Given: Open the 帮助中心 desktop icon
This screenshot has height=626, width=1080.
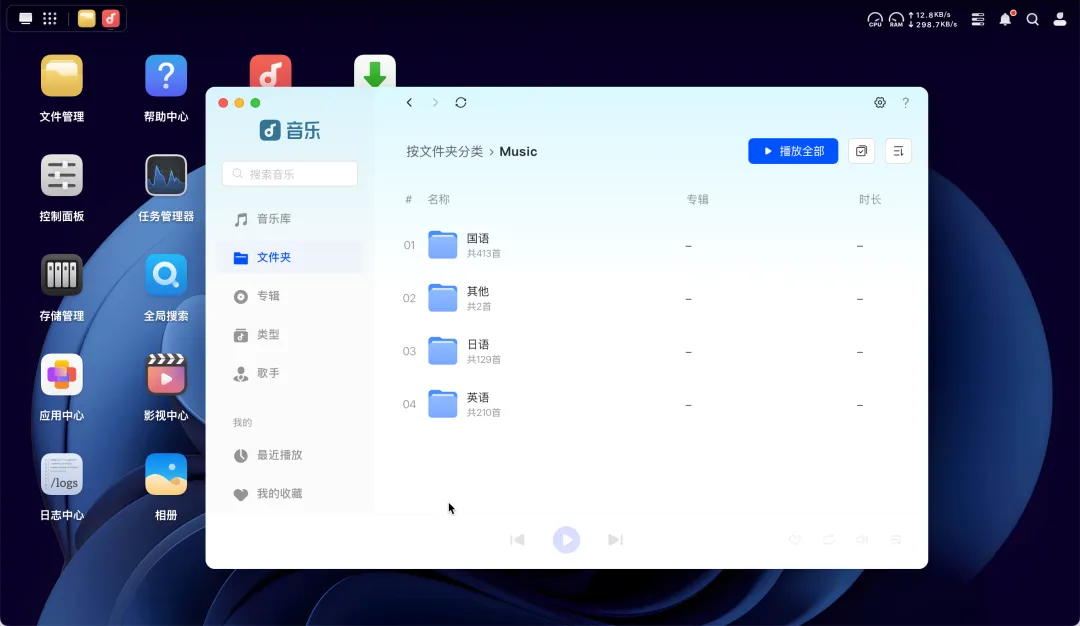Looking at the screenshot, I should click(x=166, y=76).
